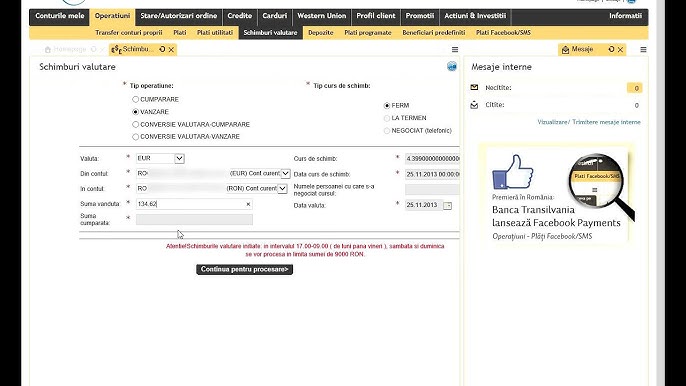Open Actiuni & Investitii menu
Viewport: 686px width, 386px height.
tap(475, 16)
